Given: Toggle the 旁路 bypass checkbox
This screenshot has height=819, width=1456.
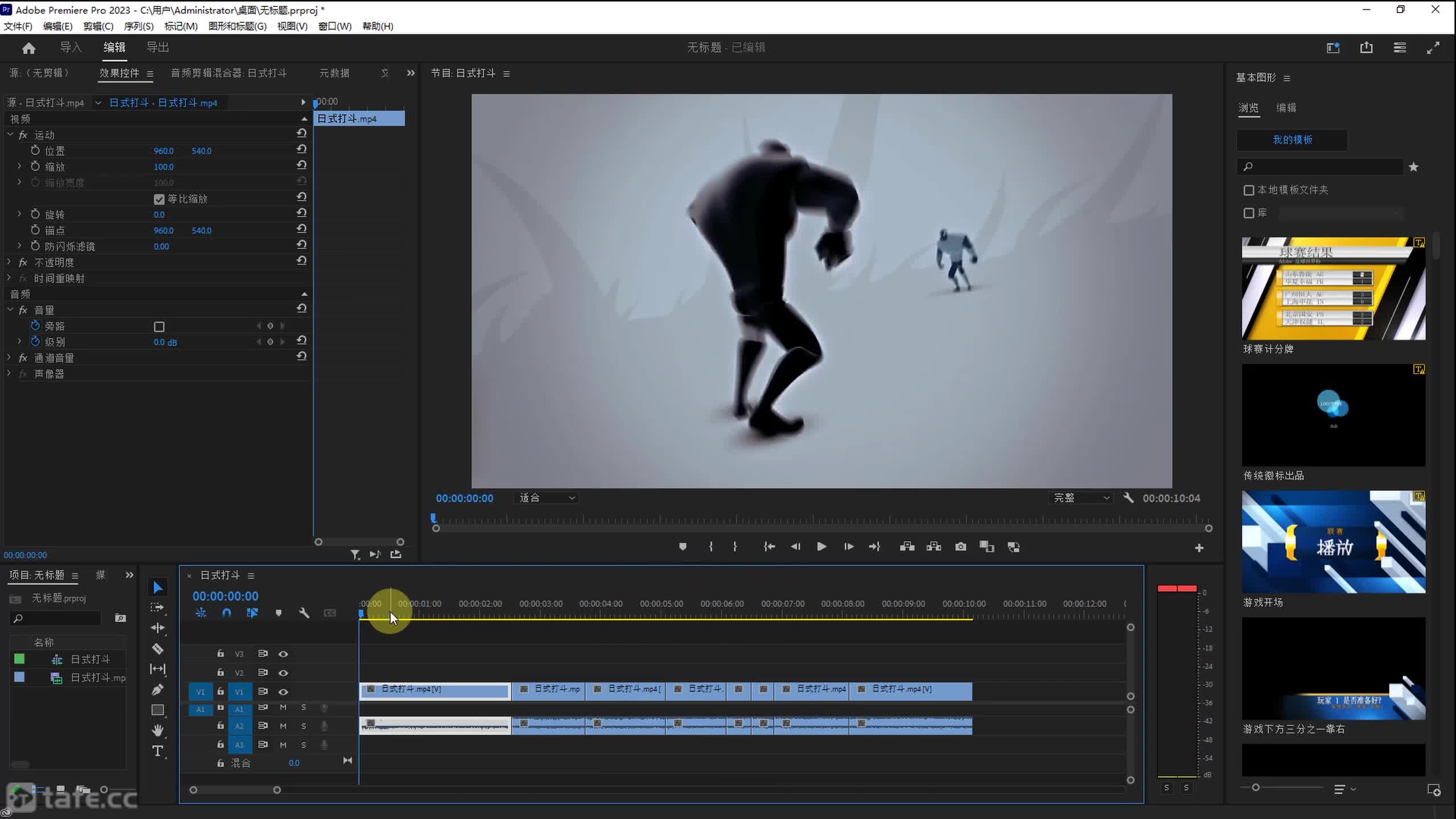Looking at the screenshot, I should (x=159, y=326).
